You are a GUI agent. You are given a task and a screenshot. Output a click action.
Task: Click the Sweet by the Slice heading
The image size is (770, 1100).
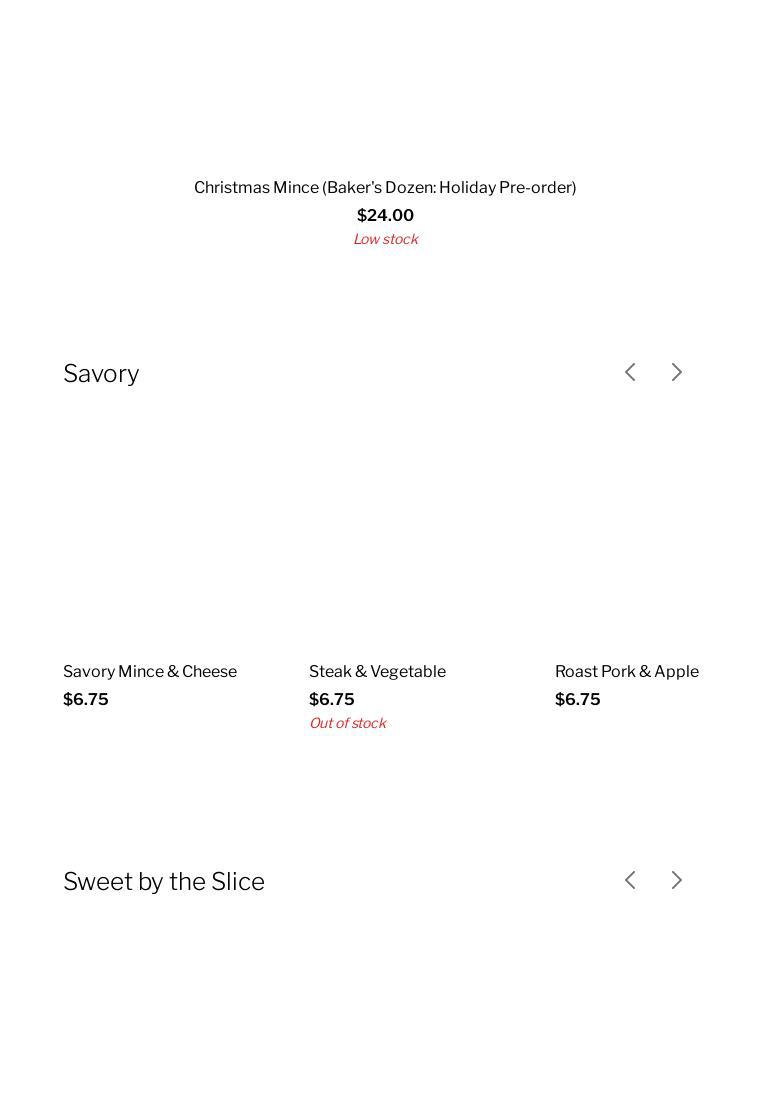164,881
